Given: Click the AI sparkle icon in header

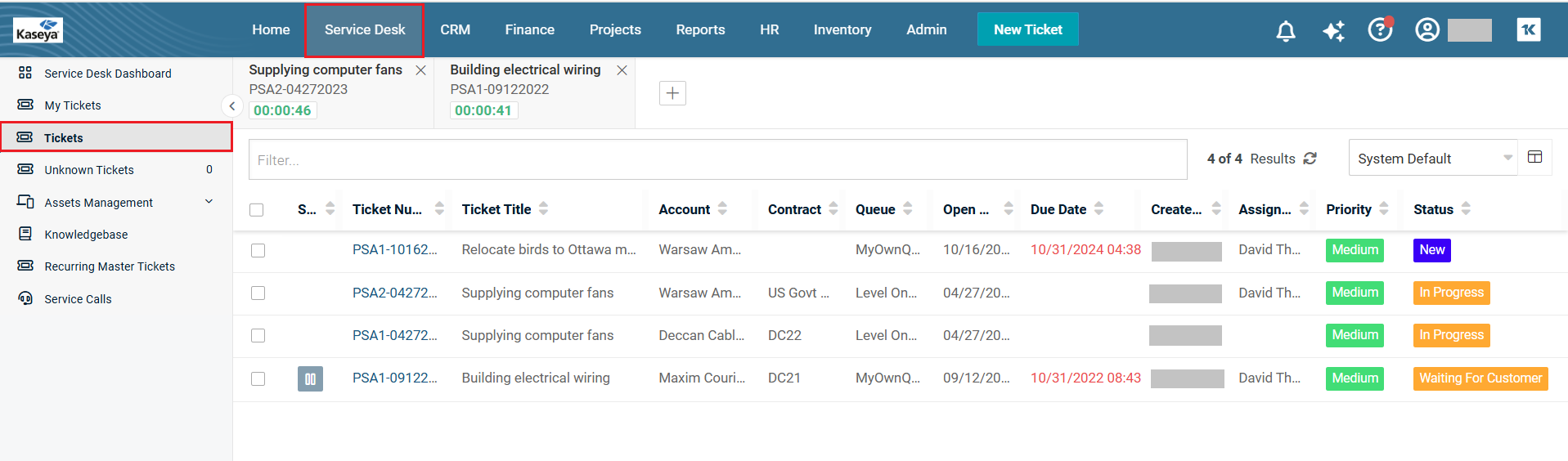Looking at the screenshot, I should pyautogui.click(x=1333, y=31).
